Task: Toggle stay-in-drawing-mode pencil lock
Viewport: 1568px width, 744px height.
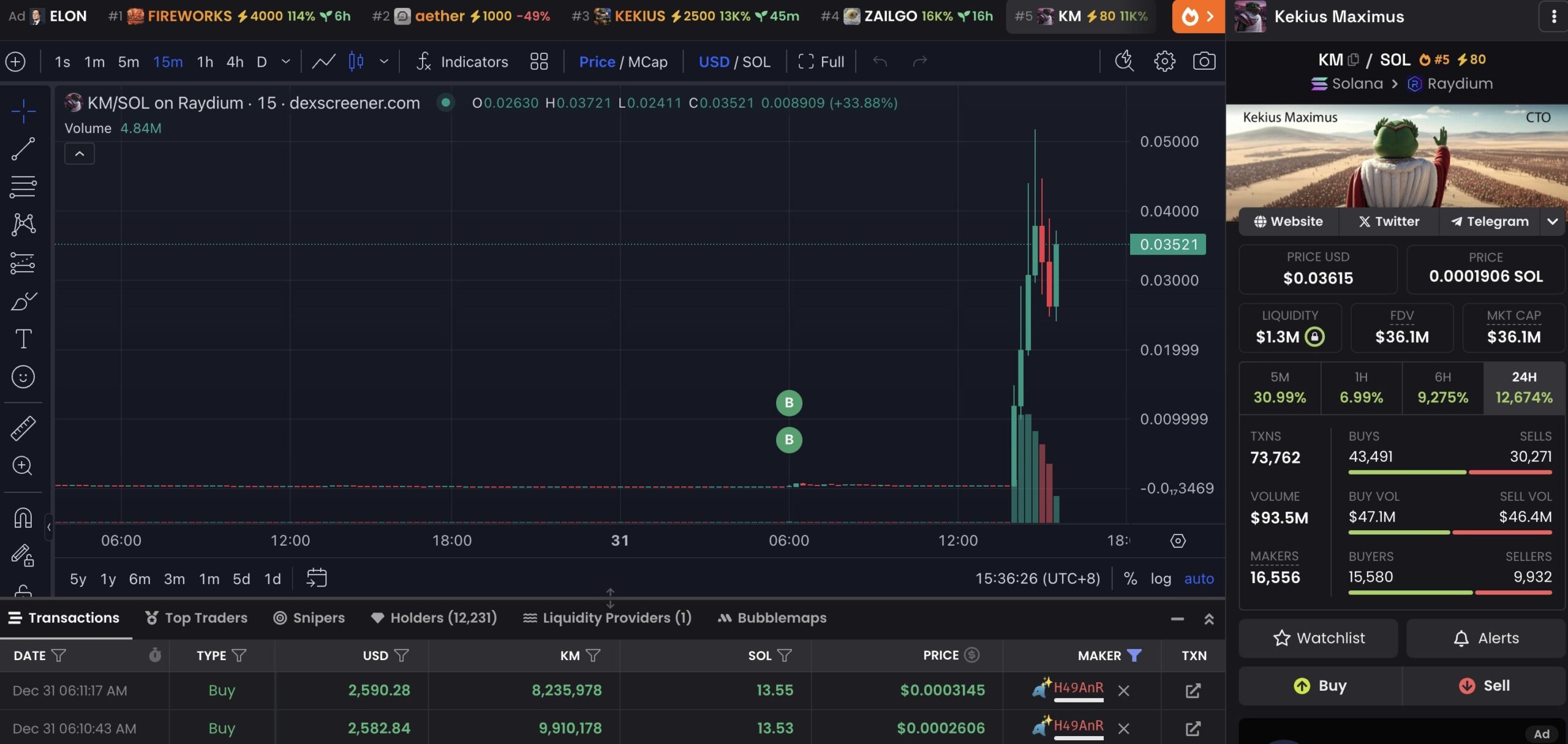Action: (23, 555)
